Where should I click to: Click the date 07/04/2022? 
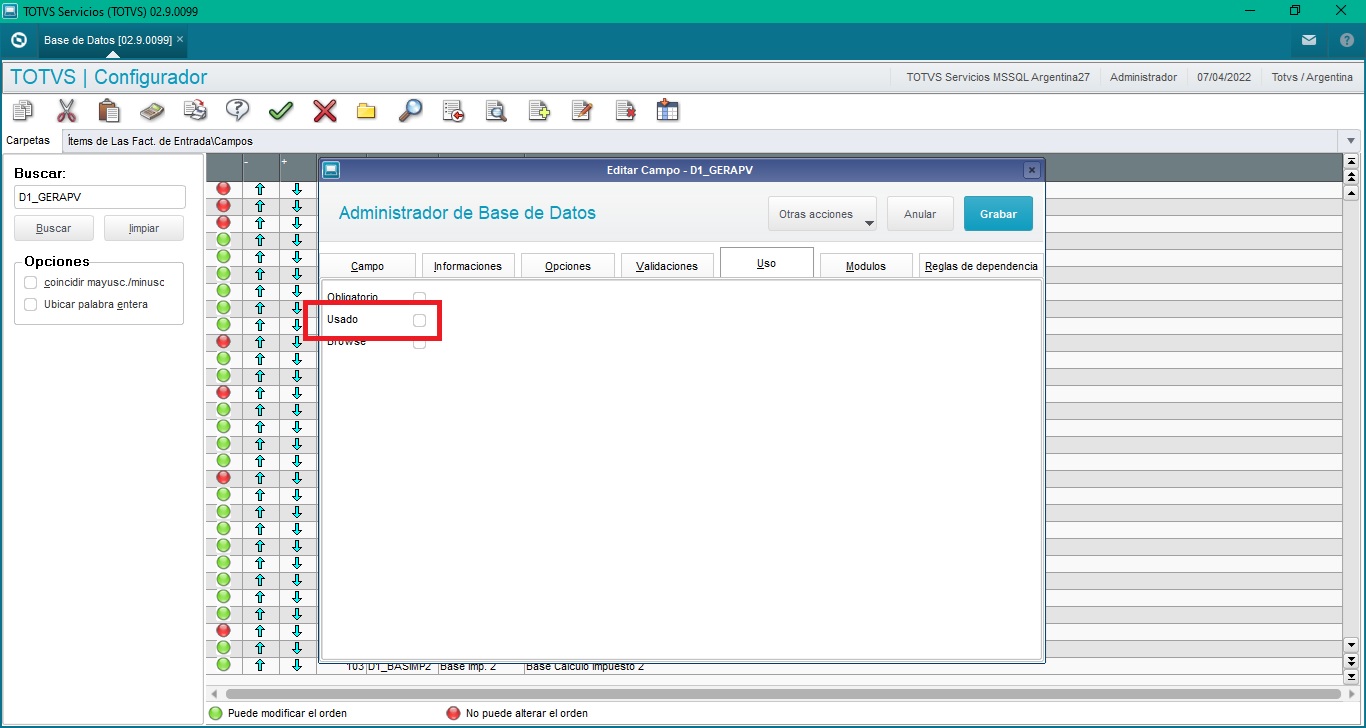point(1224,77)
